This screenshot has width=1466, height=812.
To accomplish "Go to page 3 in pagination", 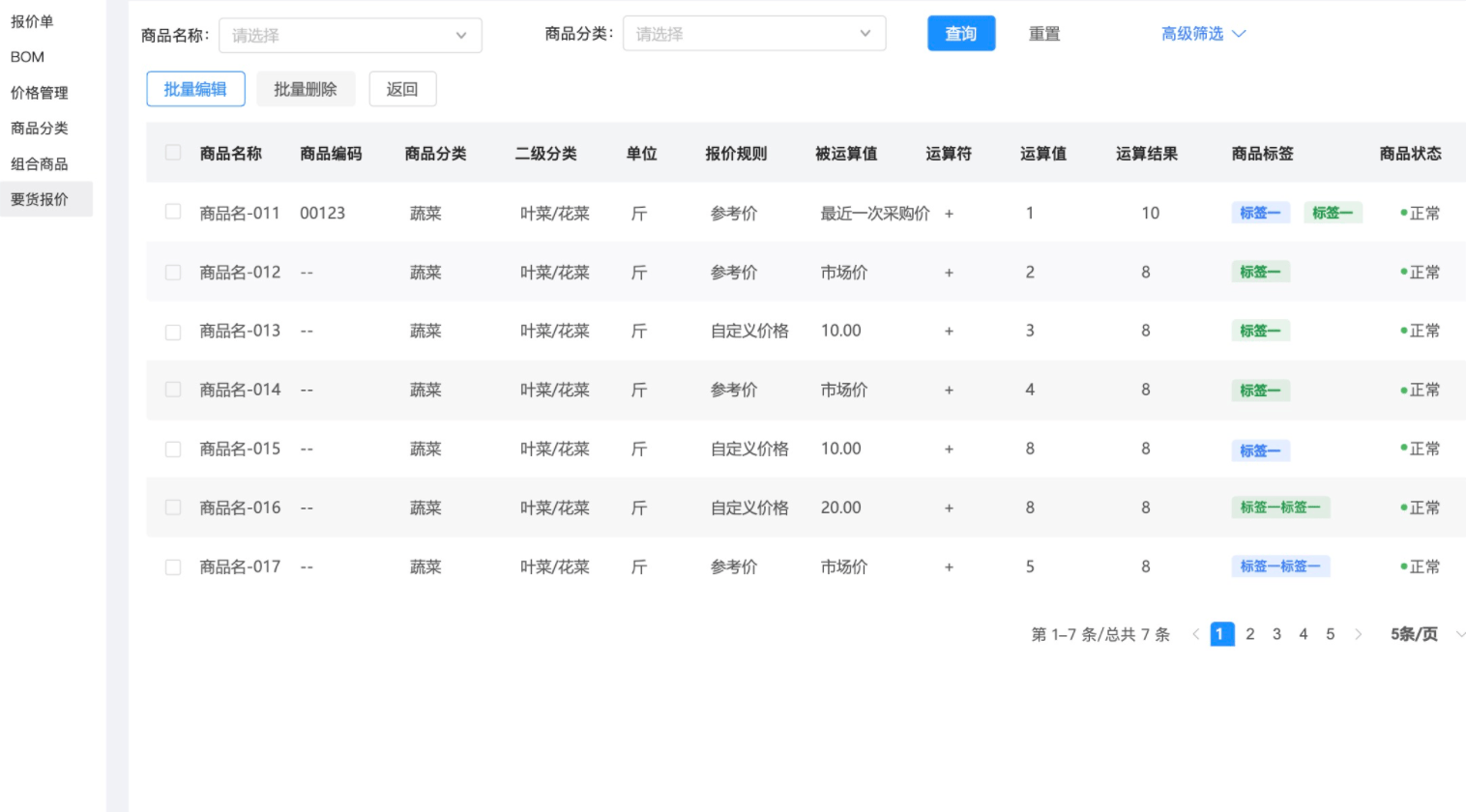I will [x=1276, y=634].
